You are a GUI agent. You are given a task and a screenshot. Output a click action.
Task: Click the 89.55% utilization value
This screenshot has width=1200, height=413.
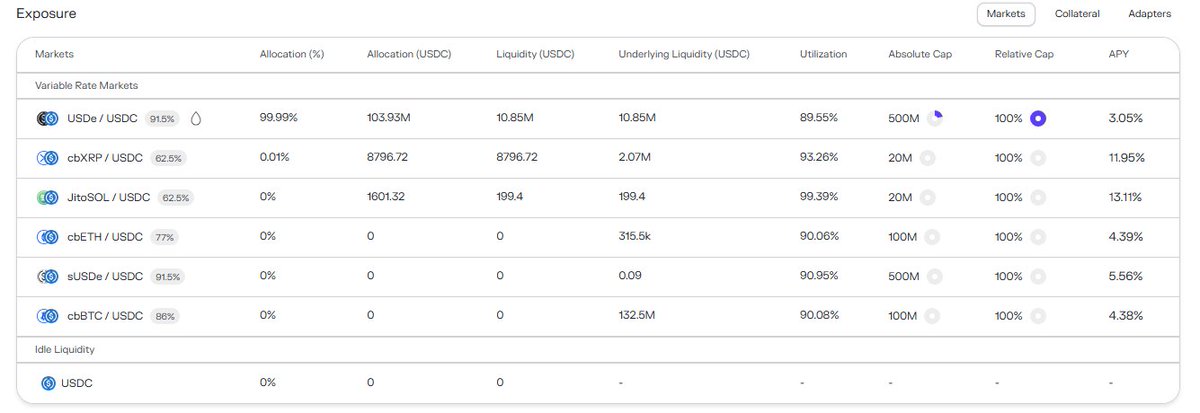click(x=819, y=118)
